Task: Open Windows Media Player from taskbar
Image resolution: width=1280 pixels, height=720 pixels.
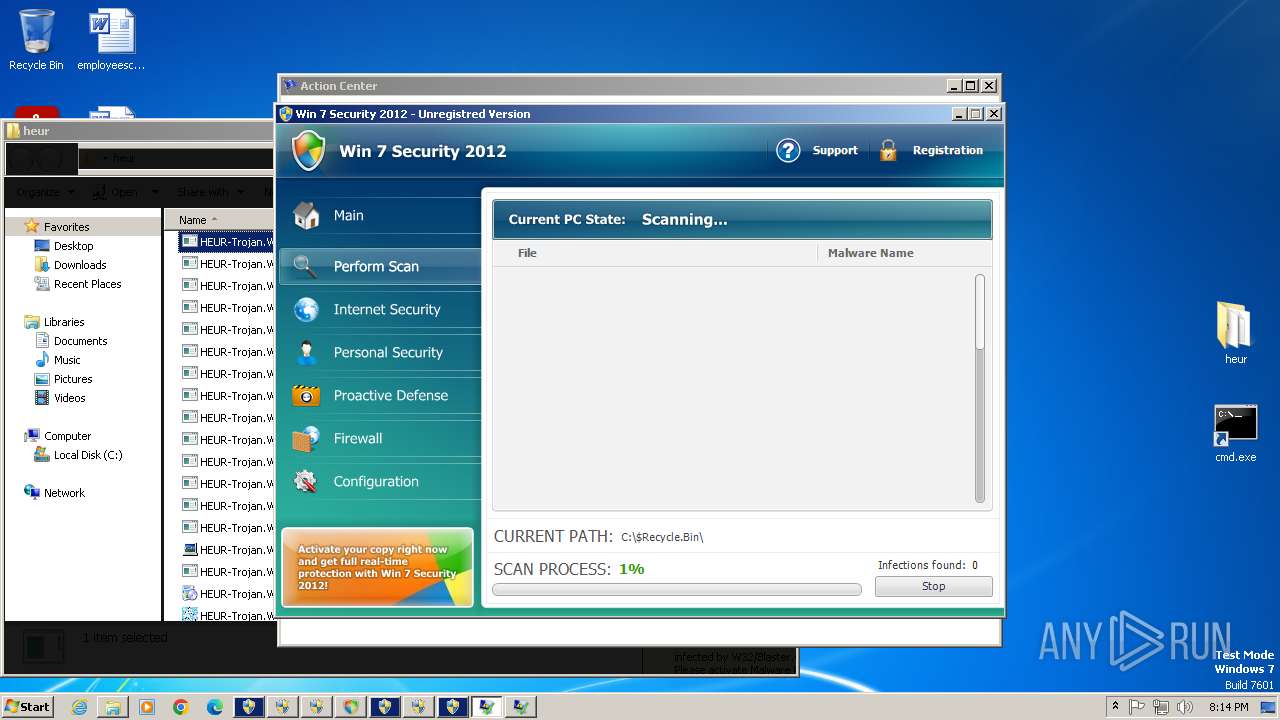Action: pyautogui.click(x=147, y=707)
